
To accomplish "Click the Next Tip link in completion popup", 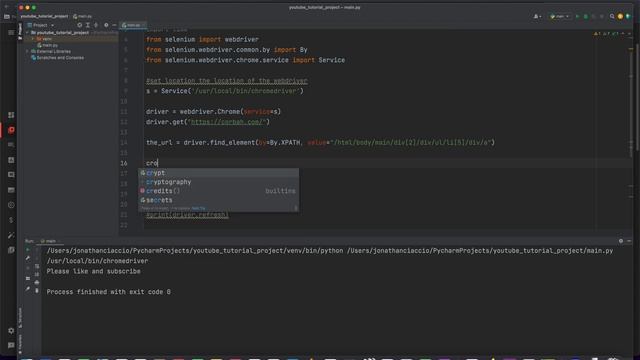I will [x=198, y=208].
